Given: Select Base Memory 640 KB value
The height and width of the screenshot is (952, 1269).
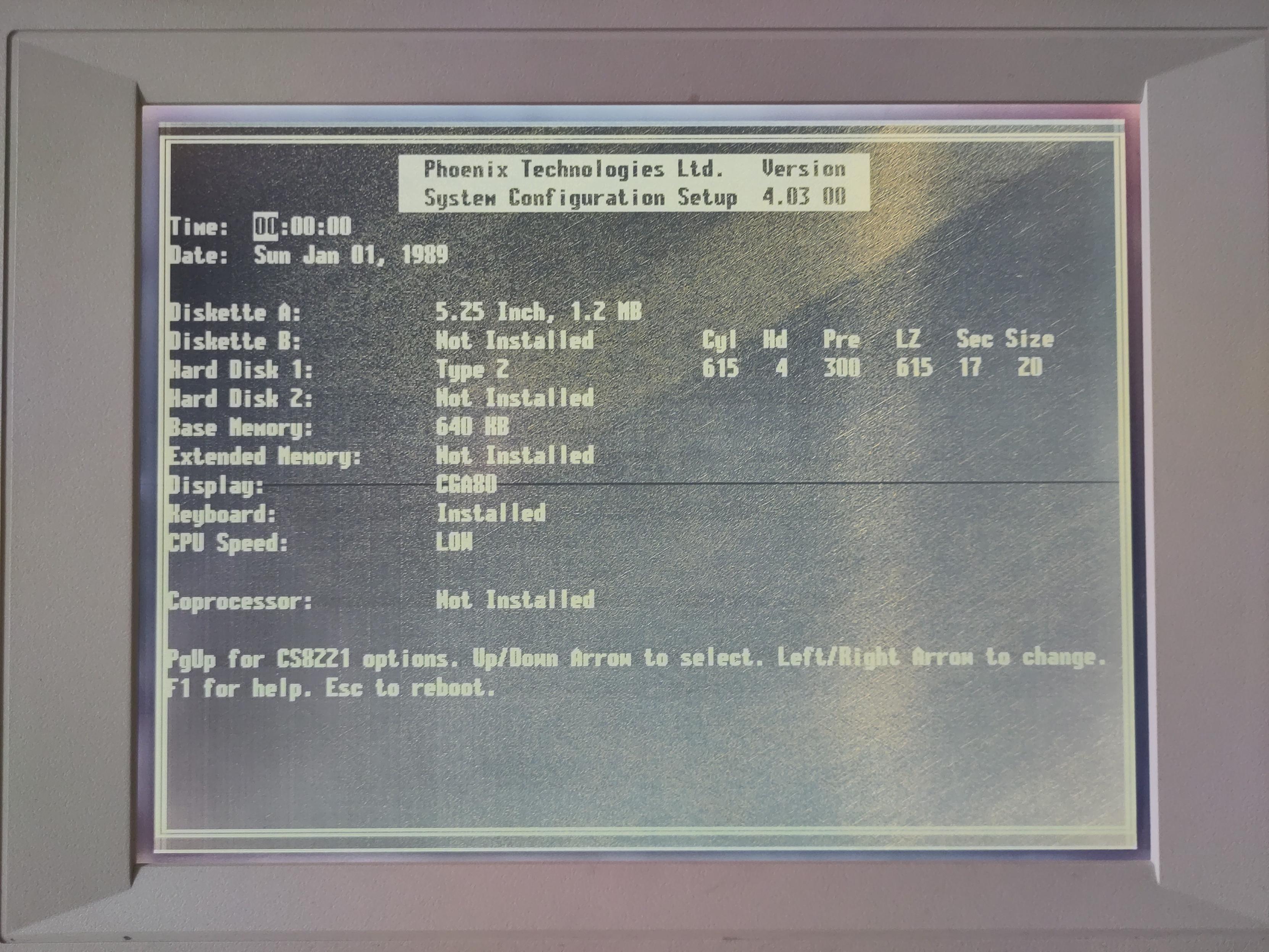Looking at the screenshot, I should [x=472, y=427].
